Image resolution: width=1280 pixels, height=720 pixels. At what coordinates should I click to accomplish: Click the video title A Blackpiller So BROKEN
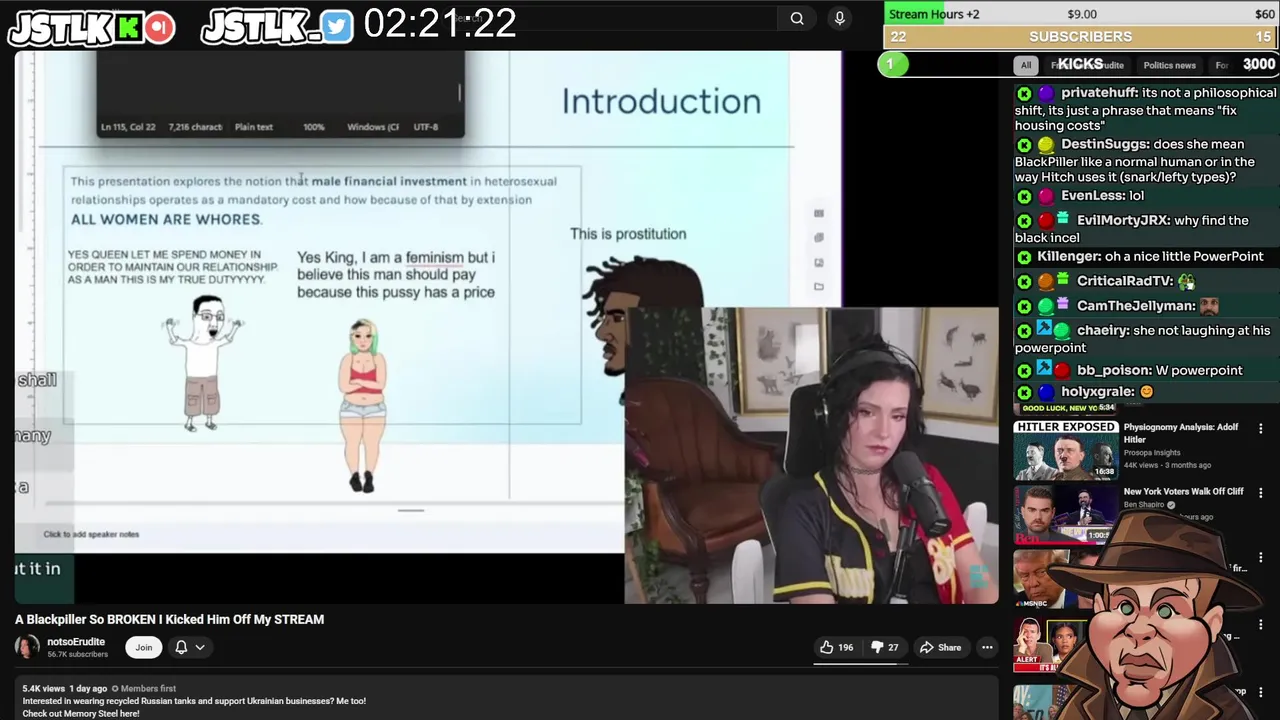tap(169, 619)
